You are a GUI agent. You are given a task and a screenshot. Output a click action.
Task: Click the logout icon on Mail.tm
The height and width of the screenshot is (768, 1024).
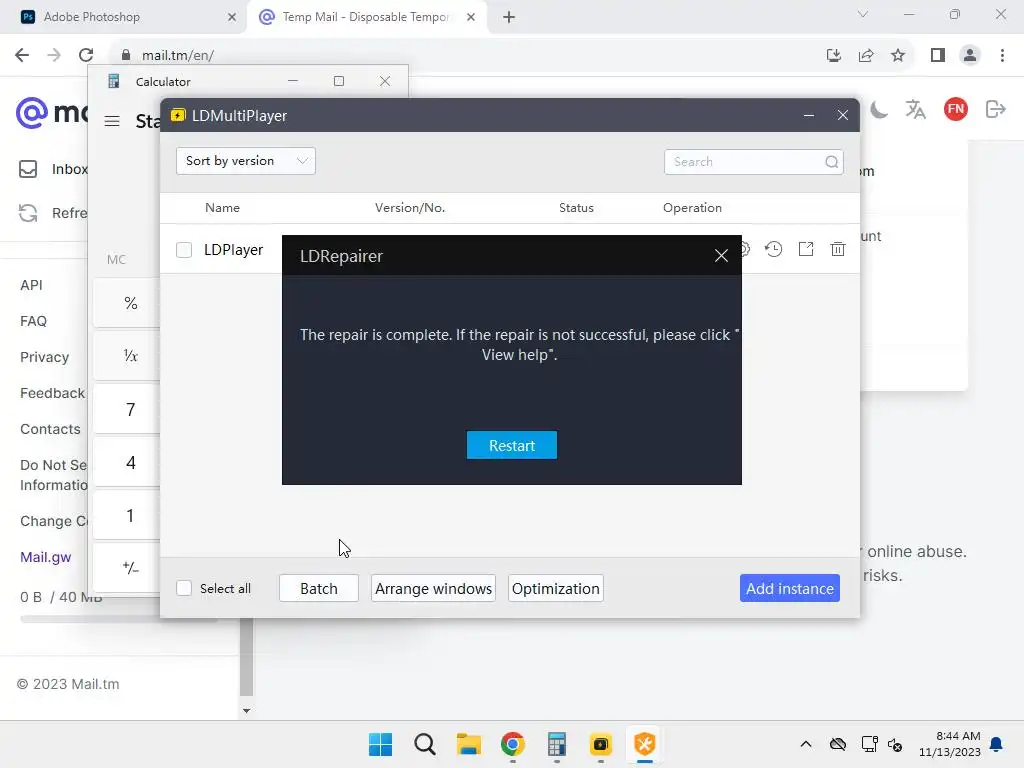(995, 109)
